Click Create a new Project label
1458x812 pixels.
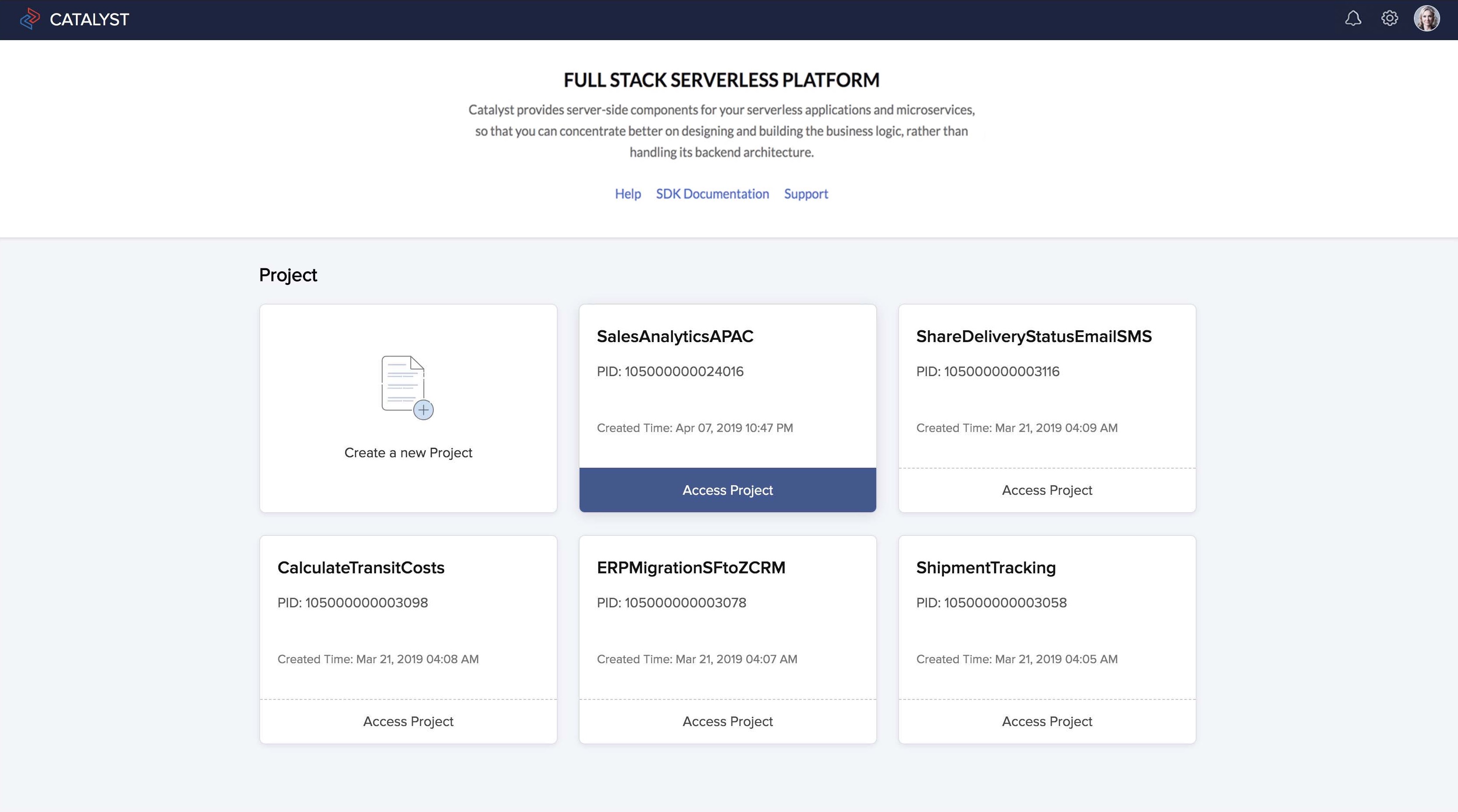(x=408, y=452)
